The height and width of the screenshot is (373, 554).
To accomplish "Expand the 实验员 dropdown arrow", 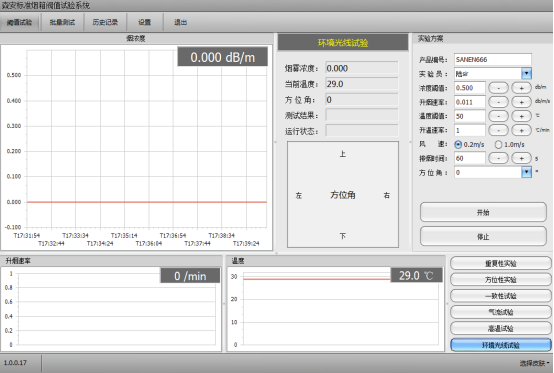I will 526,73.
